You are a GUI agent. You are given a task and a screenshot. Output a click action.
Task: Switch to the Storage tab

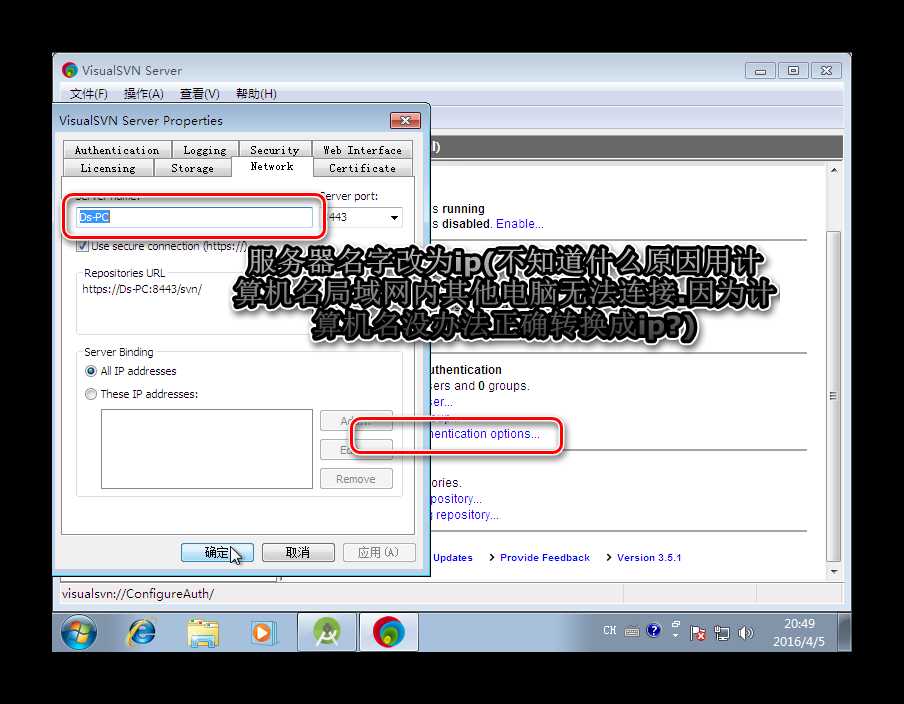tap(193, 168)
